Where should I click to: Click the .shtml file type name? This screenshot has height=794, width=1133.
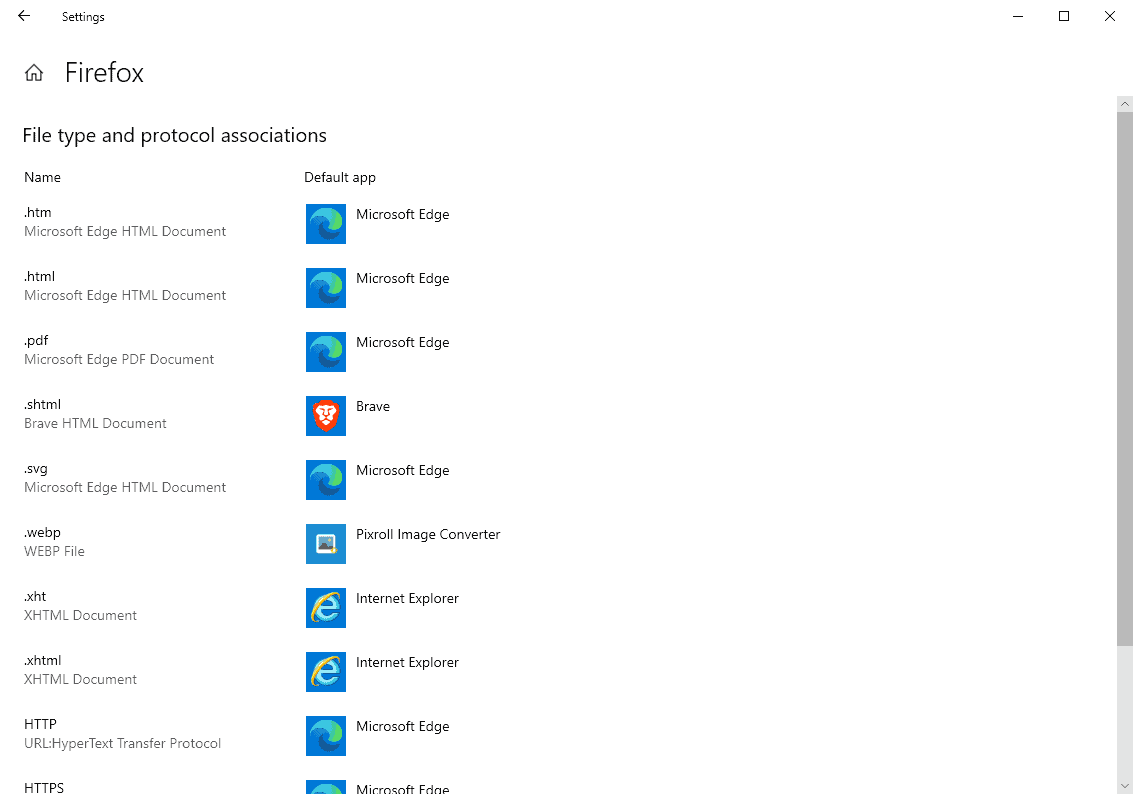(x=42, y=405)
